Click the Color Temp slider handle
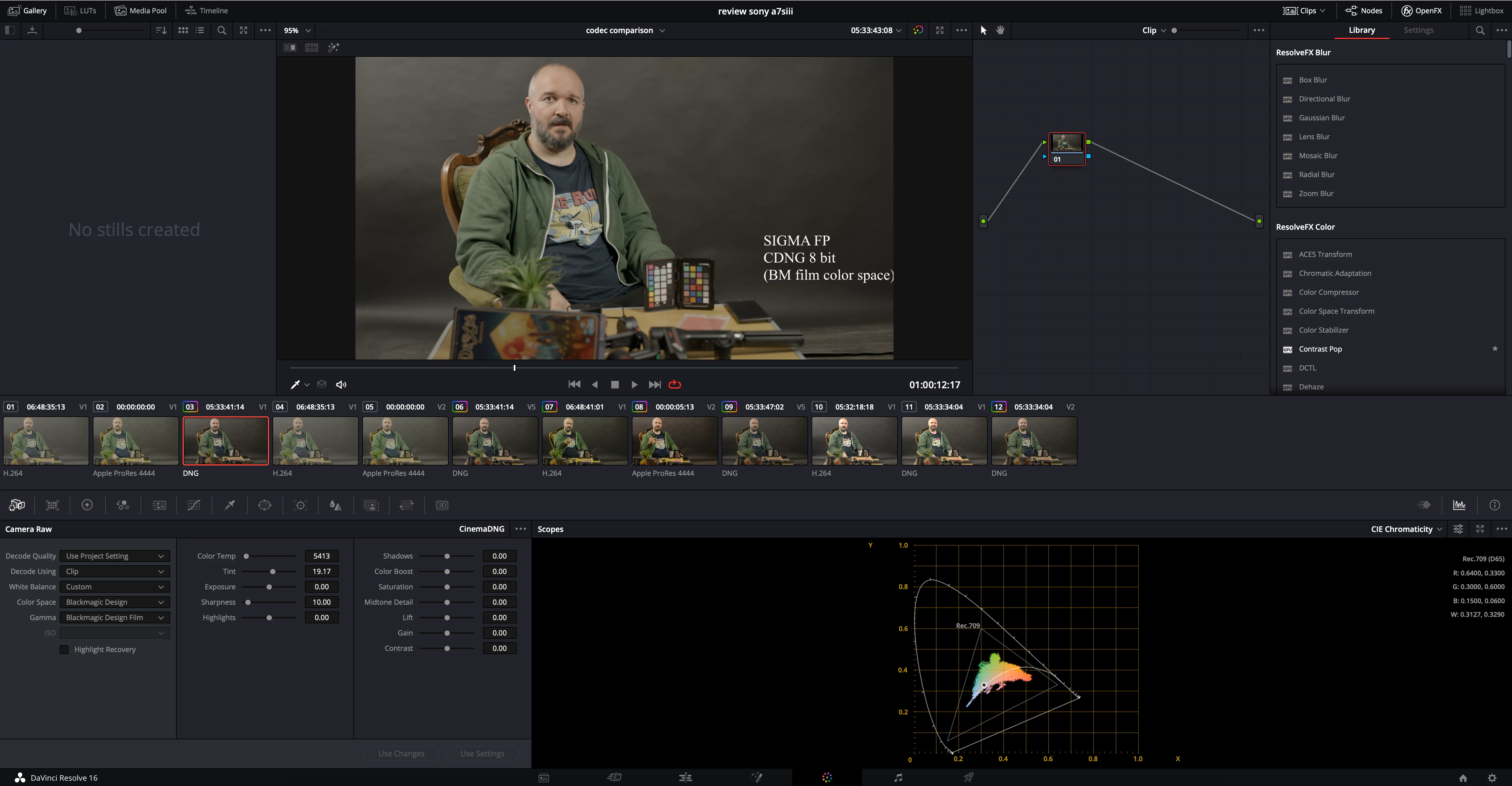The image size is (1512, 786). coord(246,556)
